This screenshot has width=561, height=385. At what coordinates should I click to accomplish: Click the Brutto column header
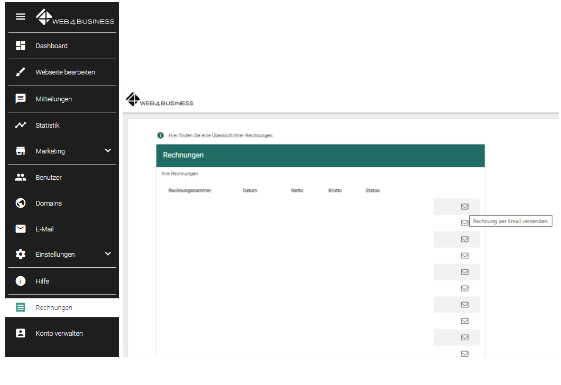click(x=335, y=190)
